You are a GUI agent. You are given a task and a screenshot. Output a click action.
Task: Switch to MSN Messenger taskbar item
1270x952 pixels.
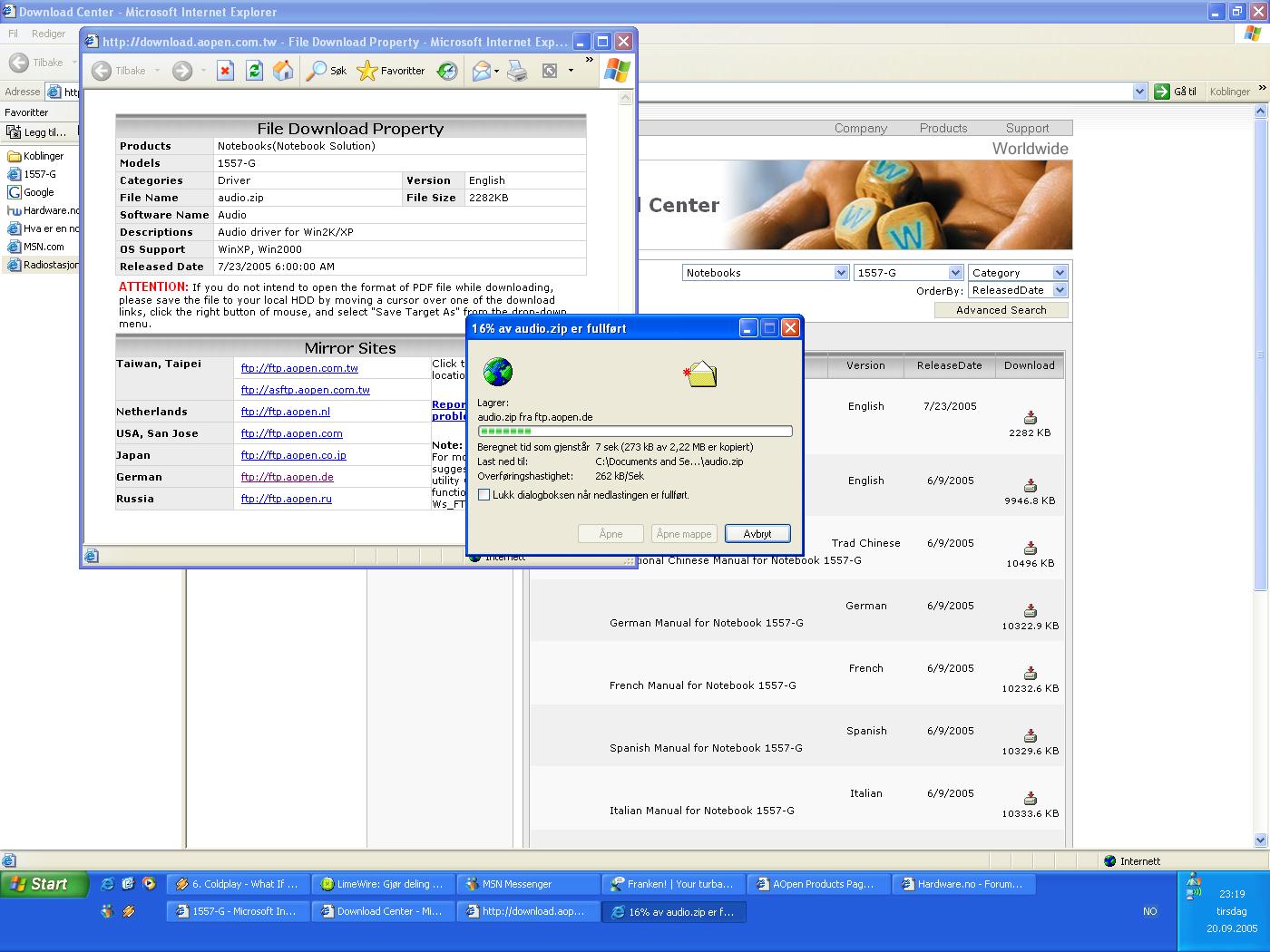point(530,884)
